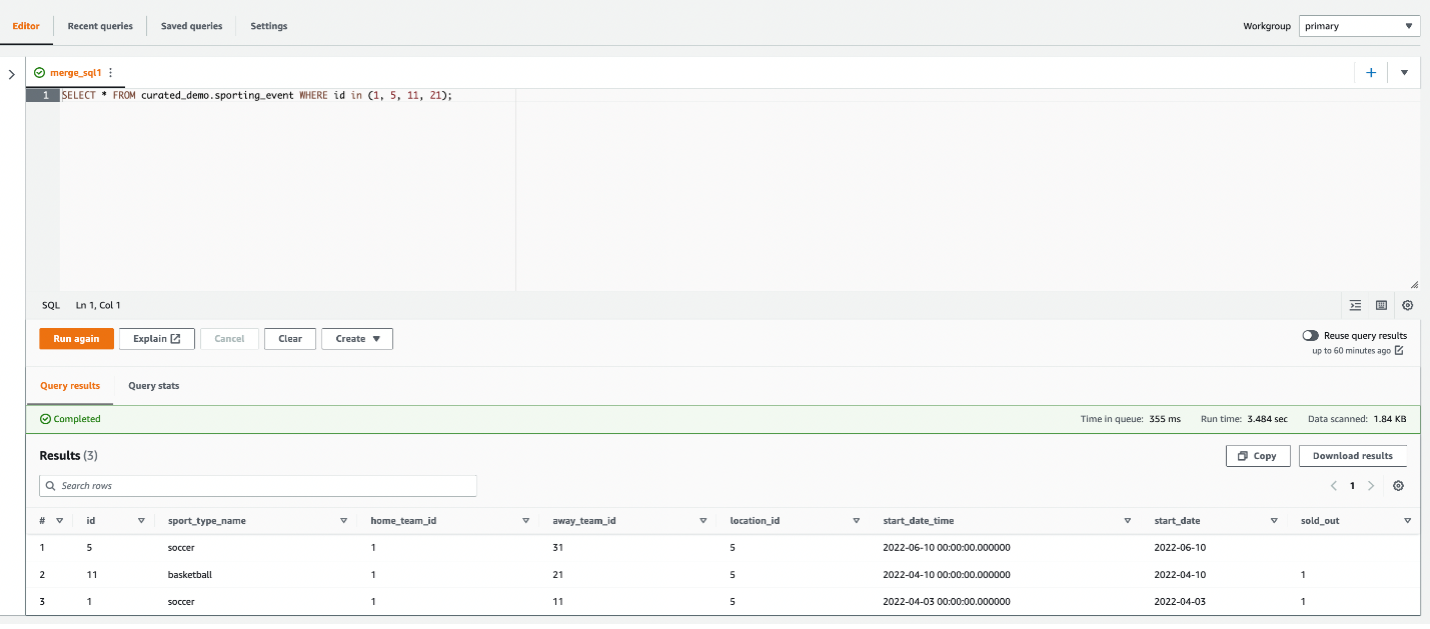1430x629 pixels.
Task: Edit the reuse results time link icon
Action: (1399, 351)
